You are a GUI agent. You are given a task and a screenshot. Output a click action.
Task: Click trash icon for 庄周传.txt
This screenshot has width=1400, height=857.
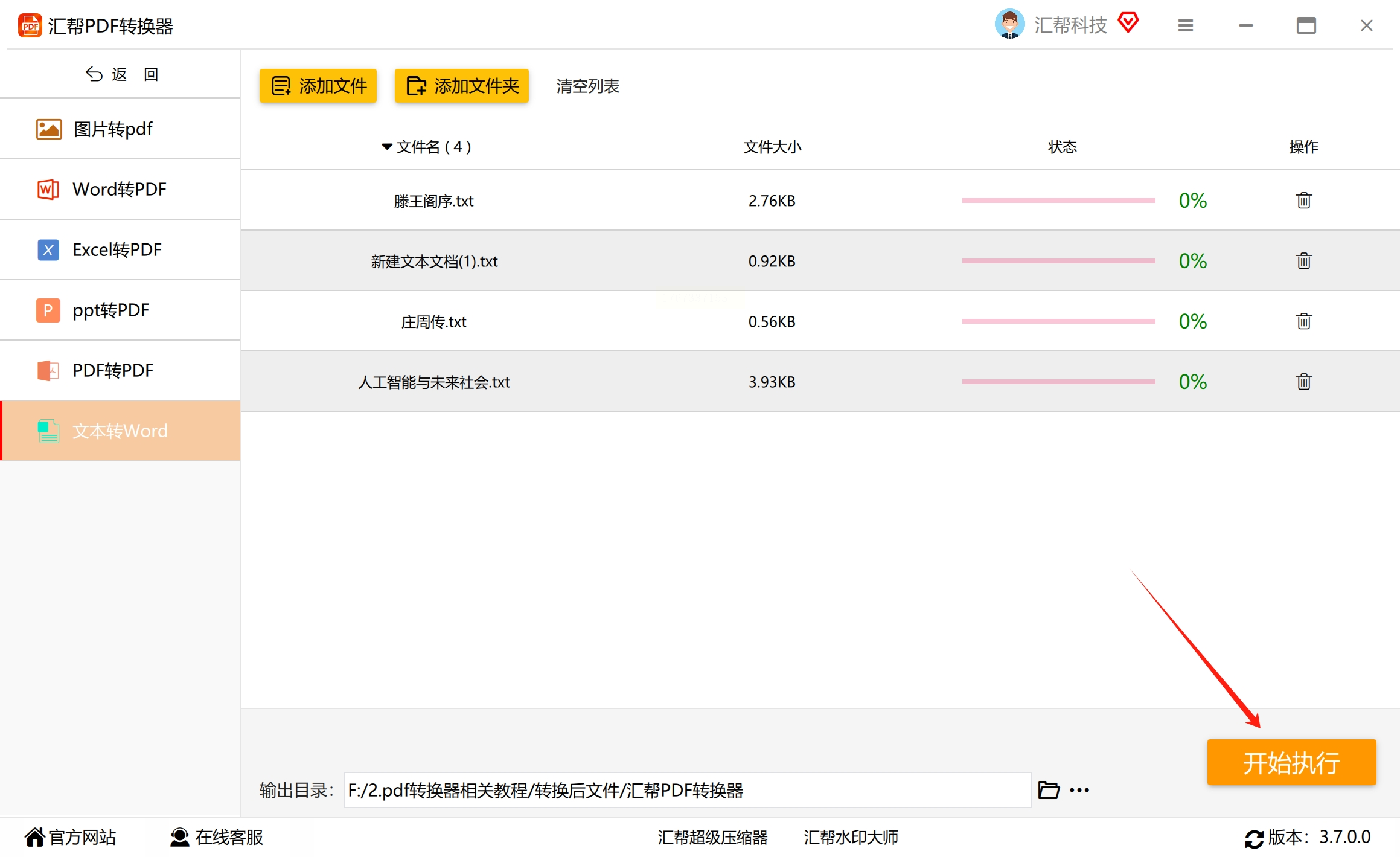1303,321
